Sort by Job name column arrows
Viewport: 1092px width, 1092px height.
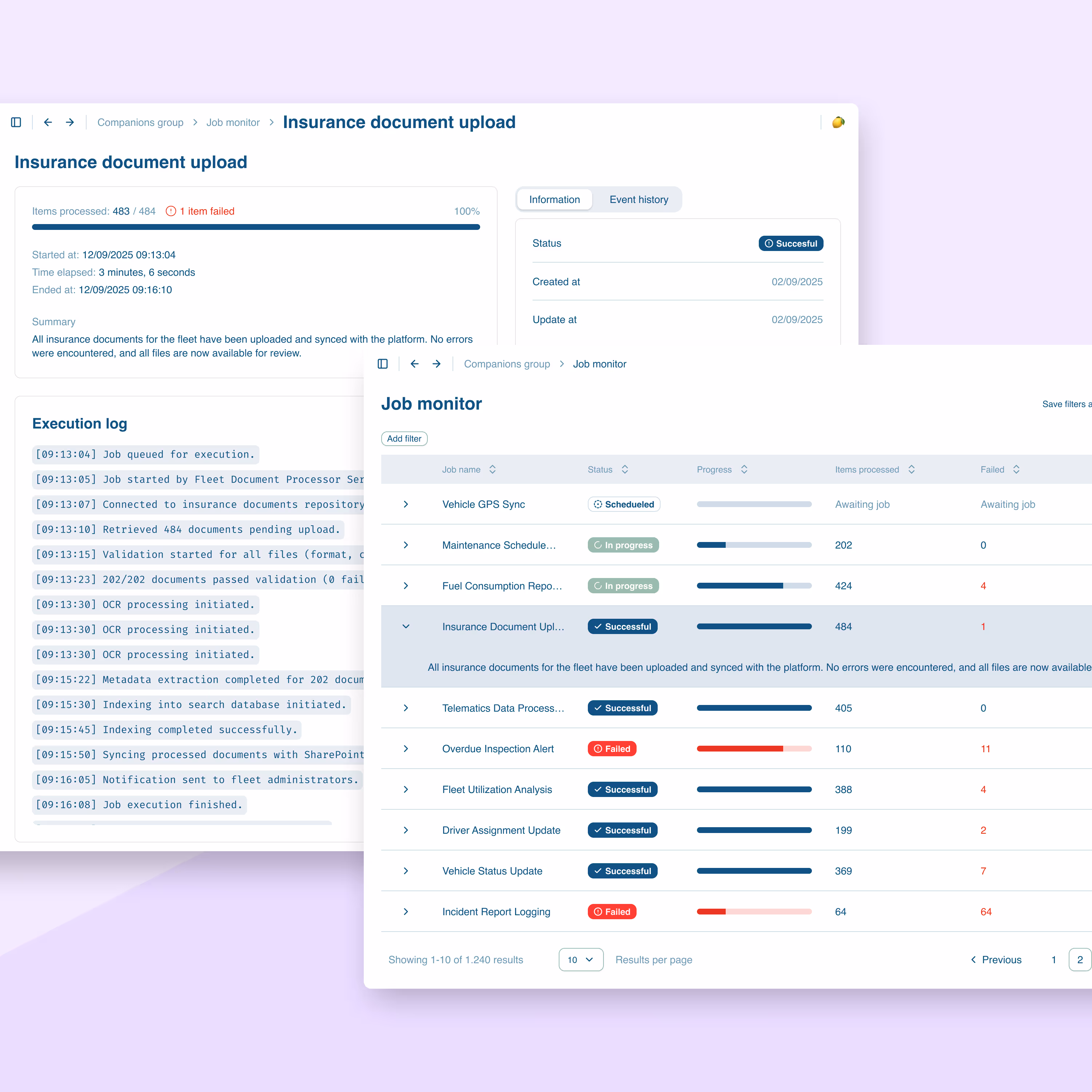[492, 470]
